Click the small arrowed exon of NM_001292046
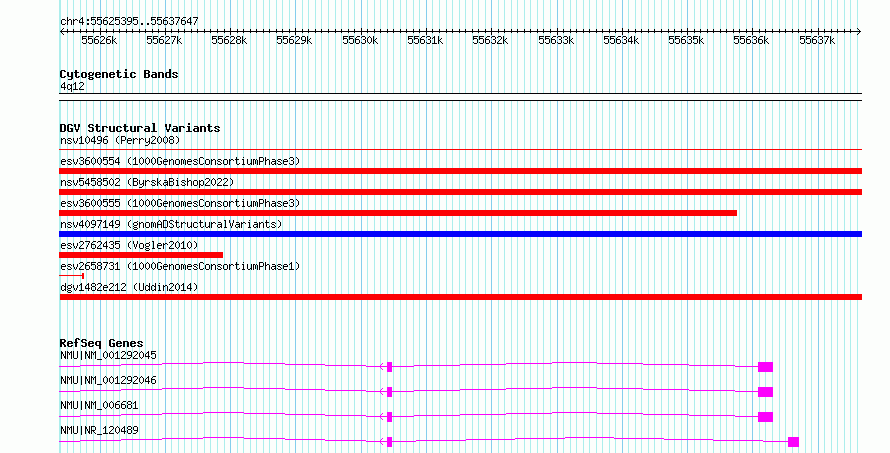Screen dimensions: 890x453 (x=389, y=392)
